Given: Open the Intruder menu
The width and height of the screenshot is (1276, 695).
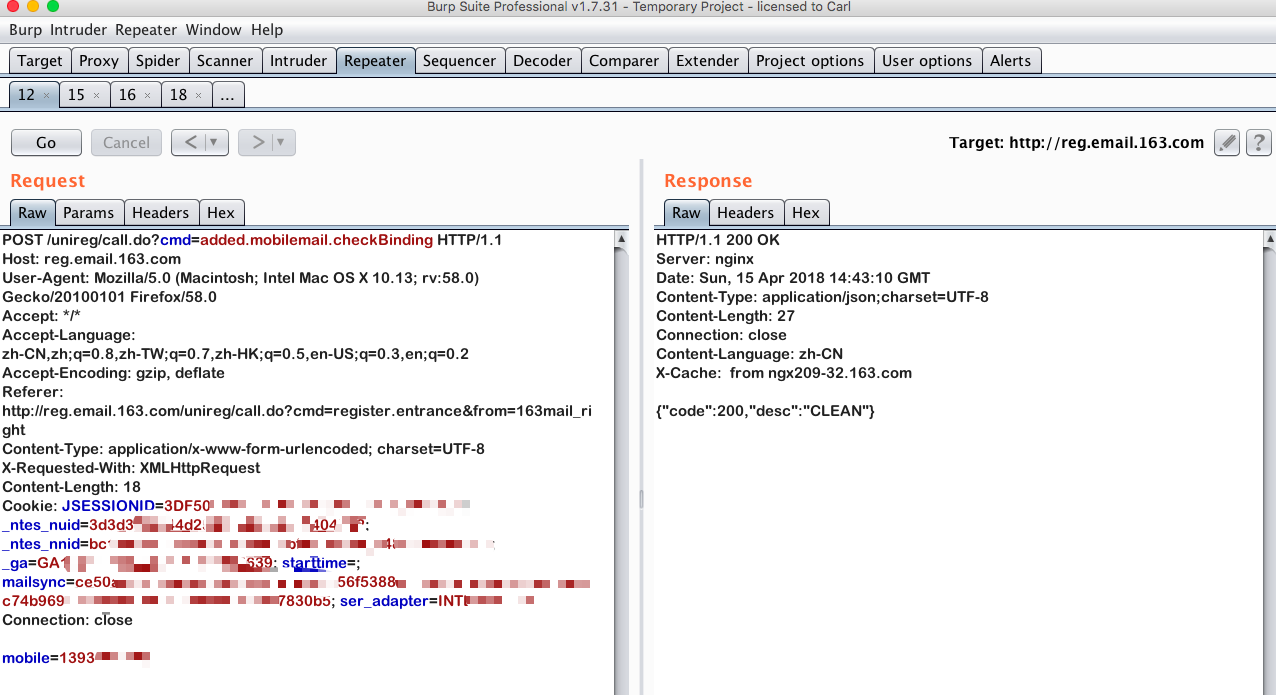Looking at the screenshot, I should coord(79,30).
